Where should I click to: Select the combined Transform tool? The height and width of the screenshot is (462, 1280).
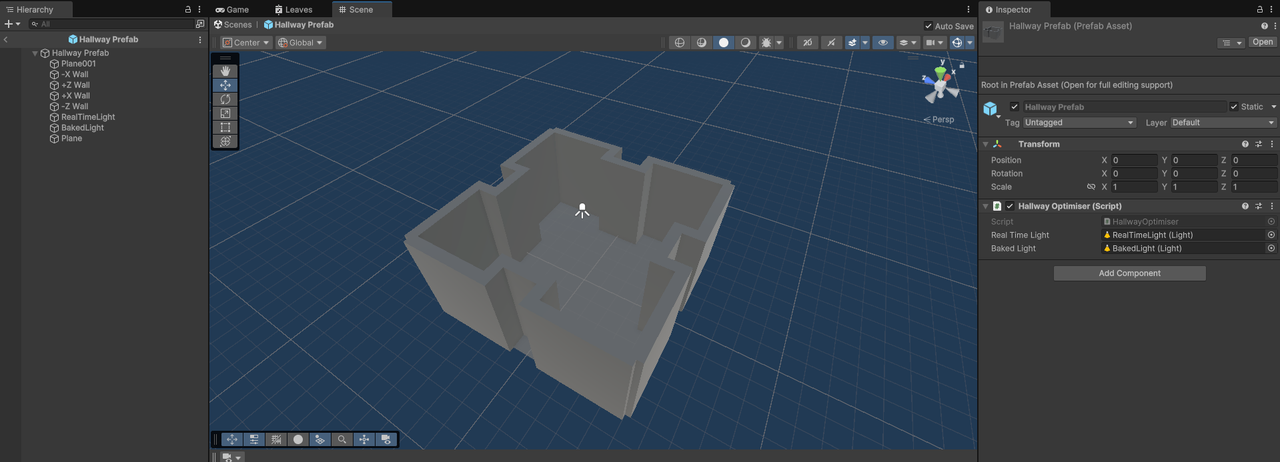coord(226,141)
